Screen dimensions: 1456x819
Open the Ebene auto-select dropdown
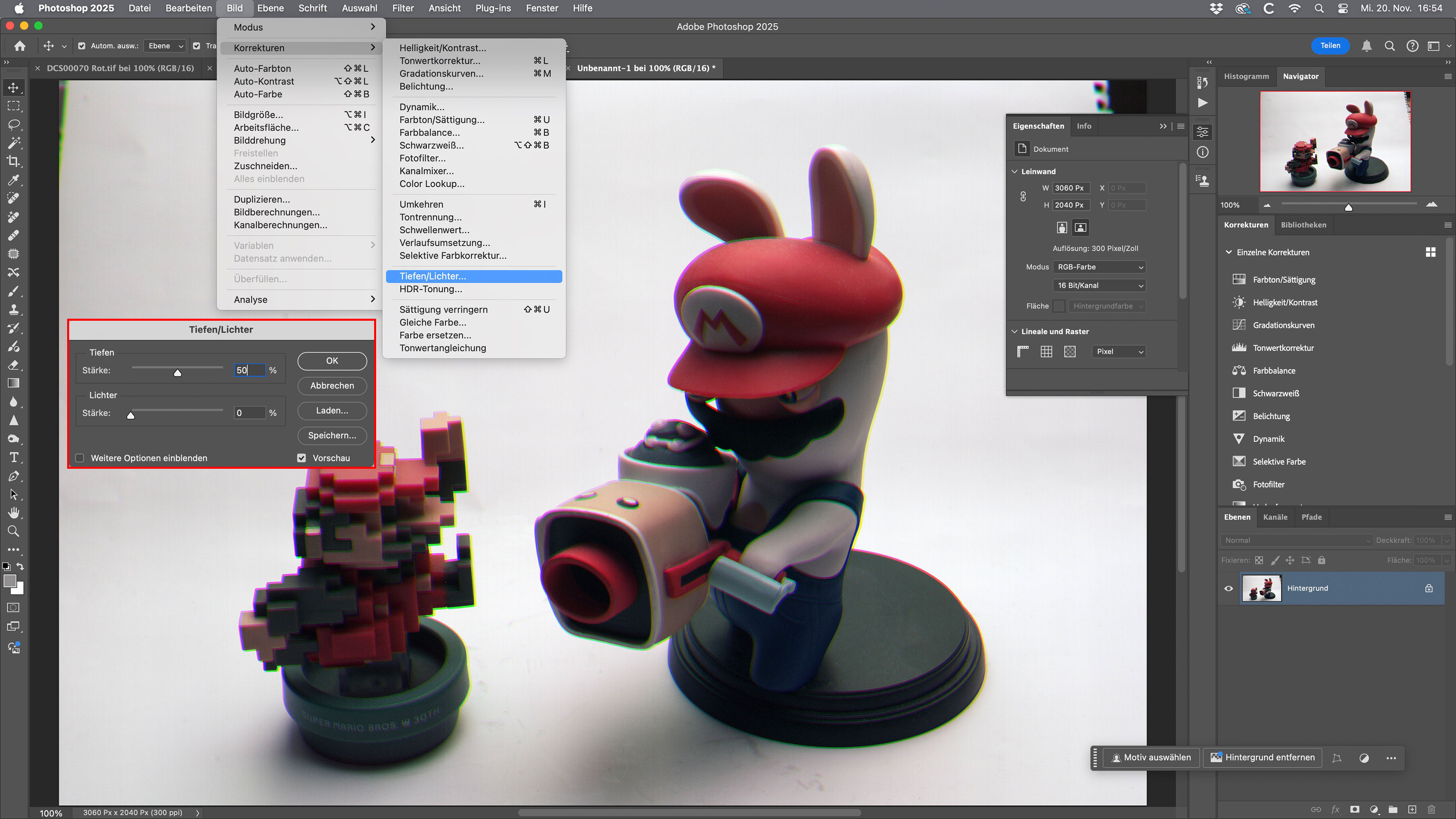click(x=165, y=46)
